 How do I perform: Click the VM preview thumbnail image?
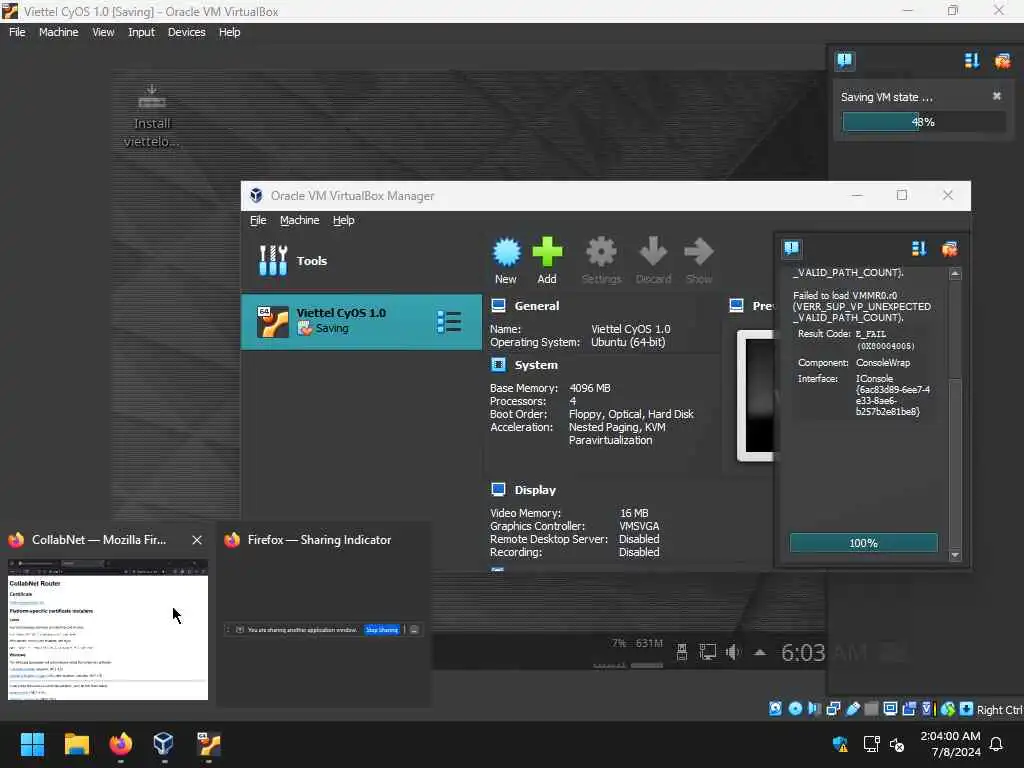click(x=756, y=396)
